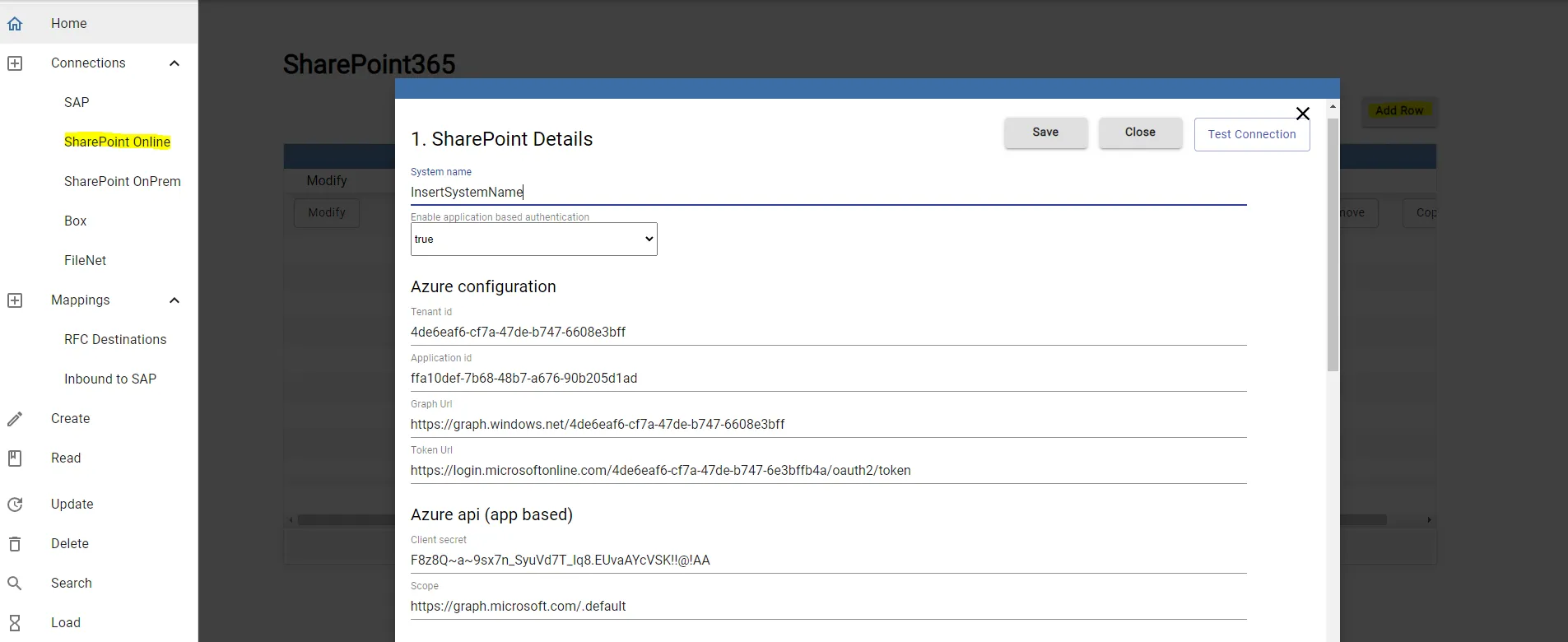Click the Modify column header
Viewport: 1568px width, 642px height.
(x=327, y=181)
